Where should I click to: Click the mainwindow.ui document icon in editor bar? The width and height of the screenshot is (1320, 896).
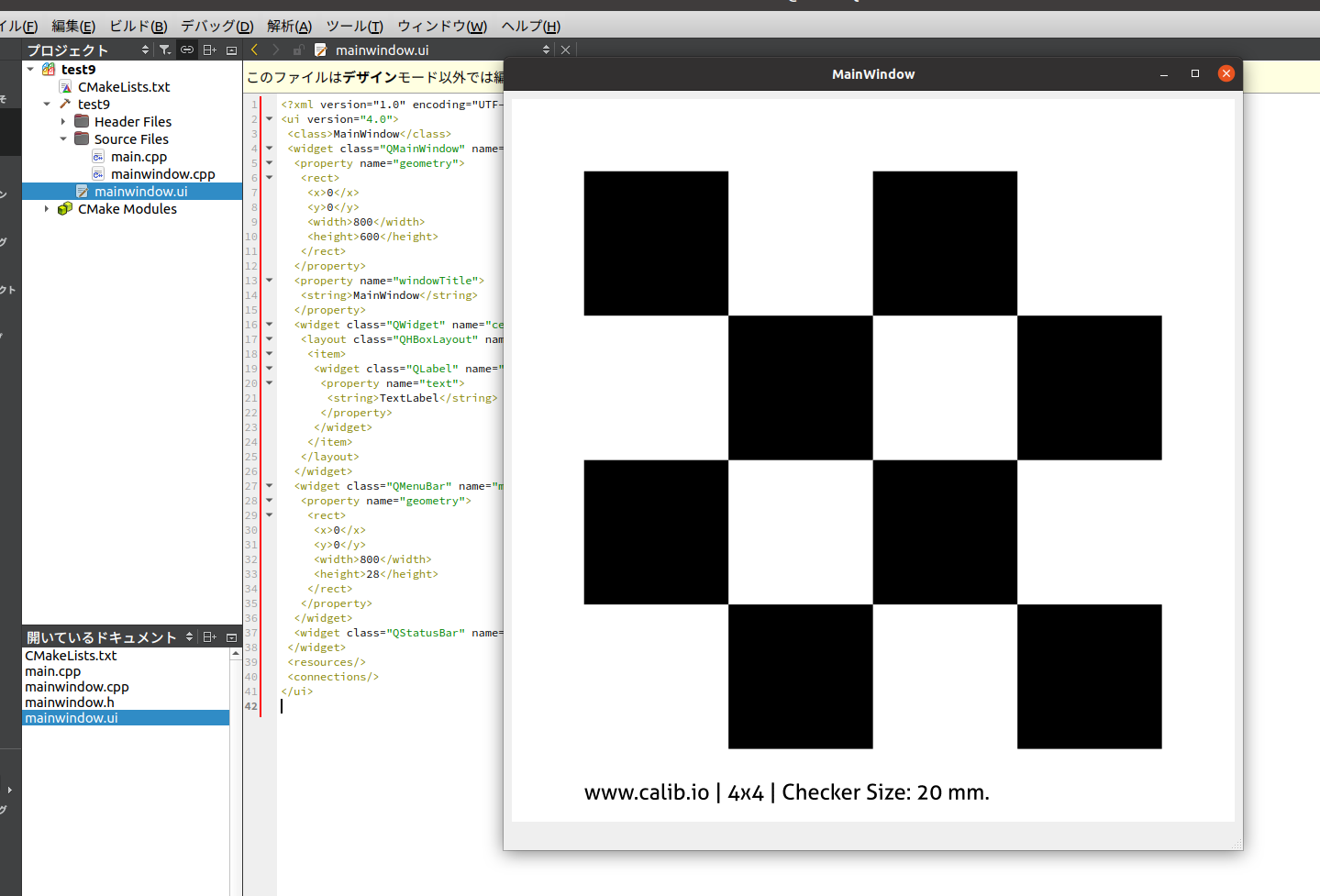pyautogui.click(x=320, y=50)
